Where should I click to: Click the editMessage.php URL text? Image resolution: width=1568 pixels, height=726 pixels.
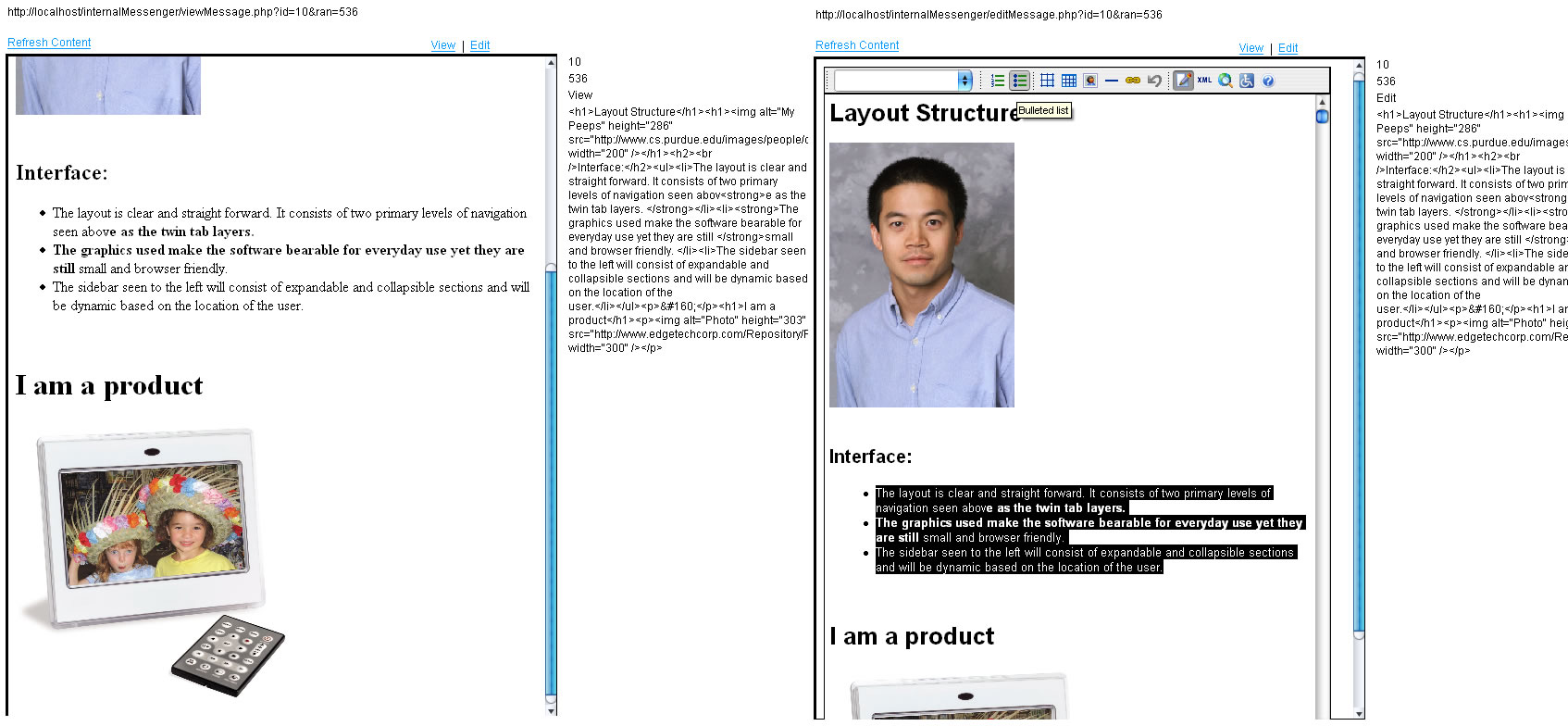coord(989,15)
